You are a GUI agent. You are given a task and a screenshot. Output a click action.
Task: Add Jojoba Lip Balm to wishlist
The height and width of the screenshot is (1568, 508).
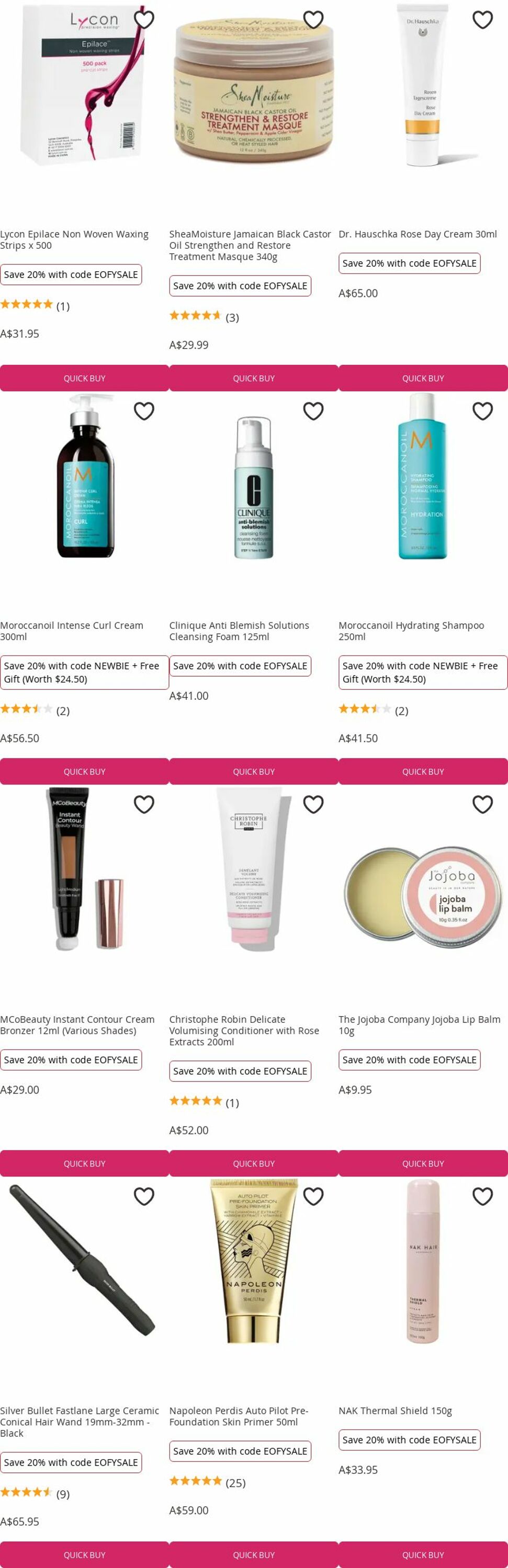[482, 804]
